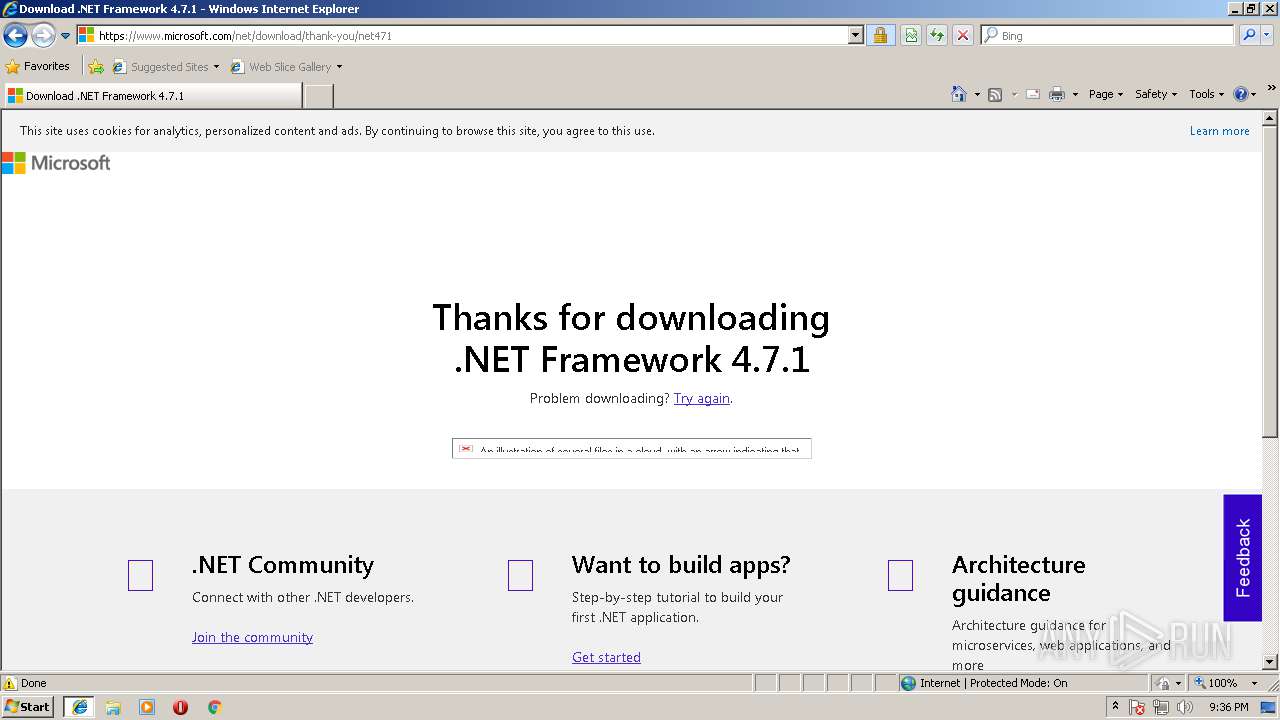Click the Refresh page icon
Screen dimensions: 1280x720
click(937, 35)
